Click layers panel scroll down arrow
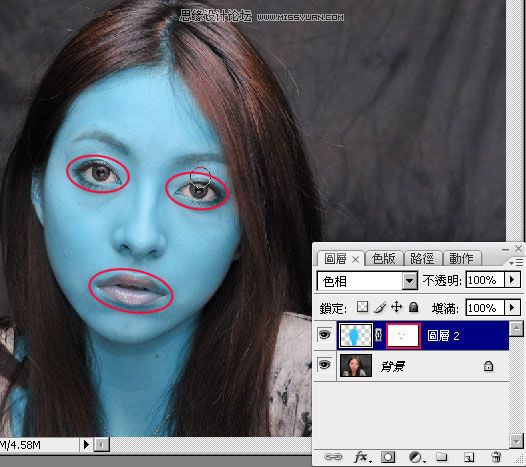Screen dimensions: 526x467 pyautogui.click(x=516, y=441)
